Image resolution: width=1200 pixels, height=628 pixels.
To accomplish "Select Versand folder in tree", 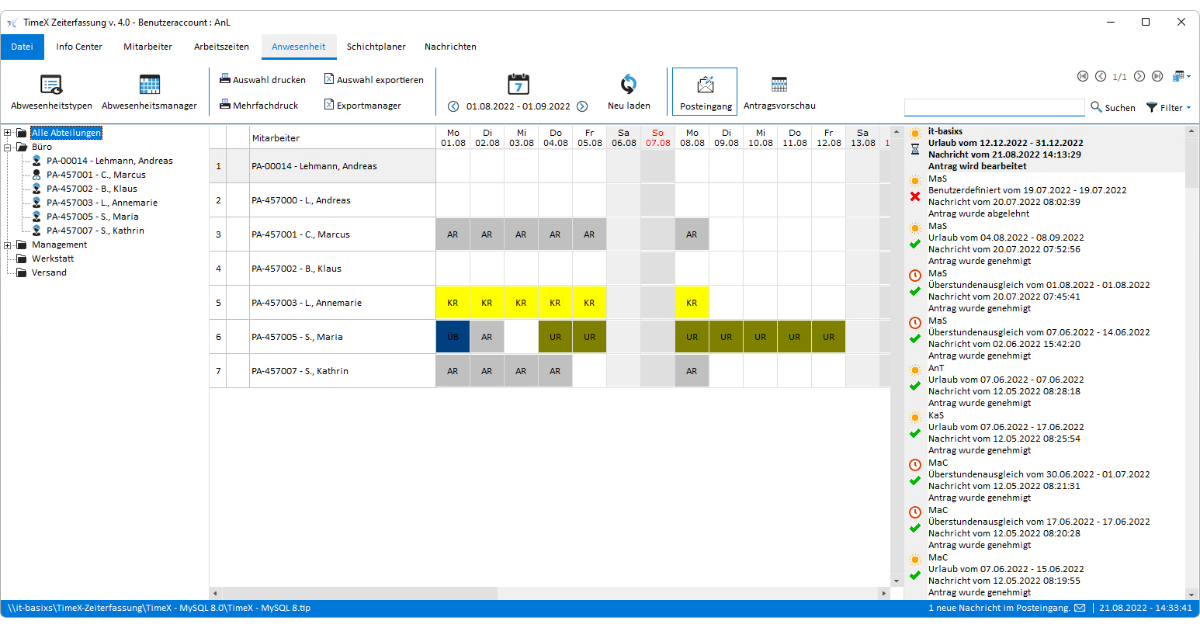I will tap(48, 272).
